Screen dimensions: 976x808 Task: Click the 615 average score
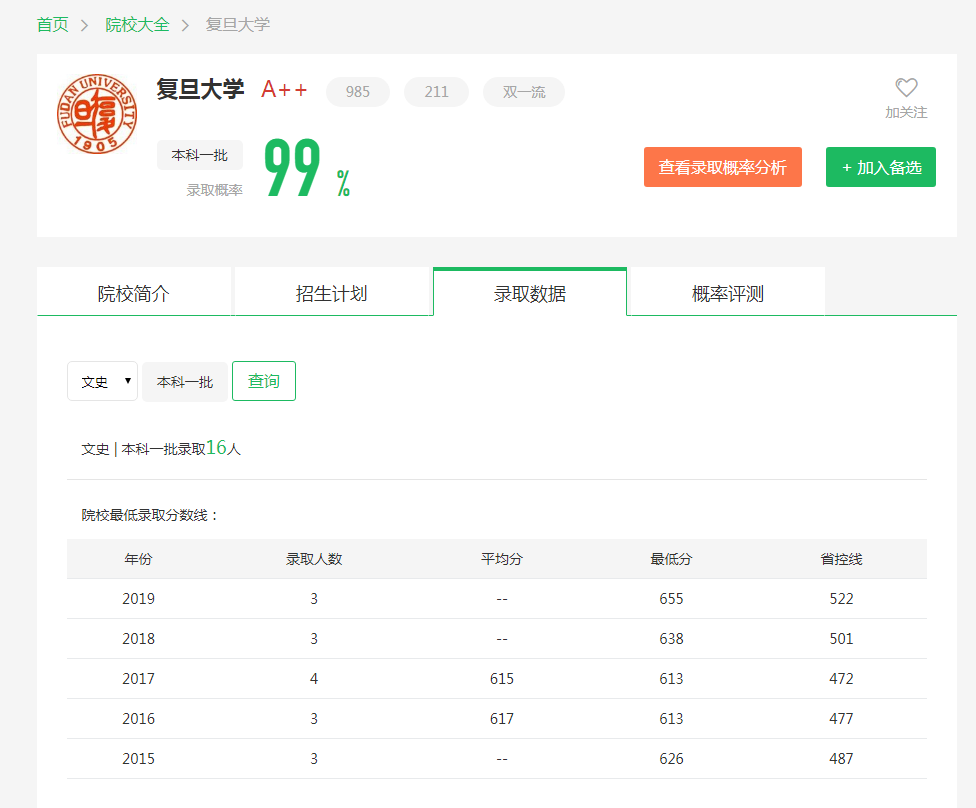pyautogui.click(x=502, y=679)
